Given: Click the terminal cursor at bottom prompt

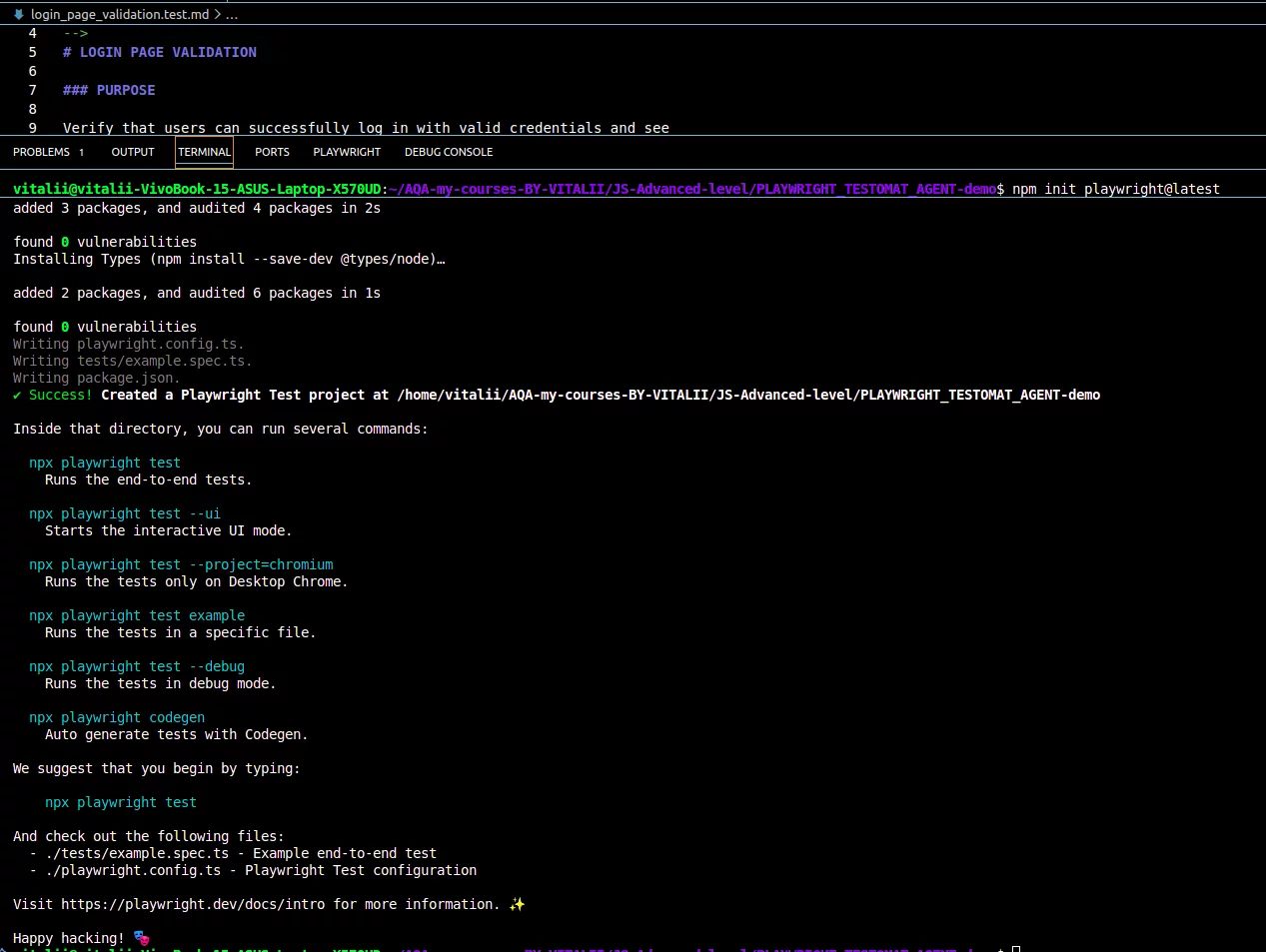Looking at the screenshot, I should pyautogui.click(x=1015, y=948).
